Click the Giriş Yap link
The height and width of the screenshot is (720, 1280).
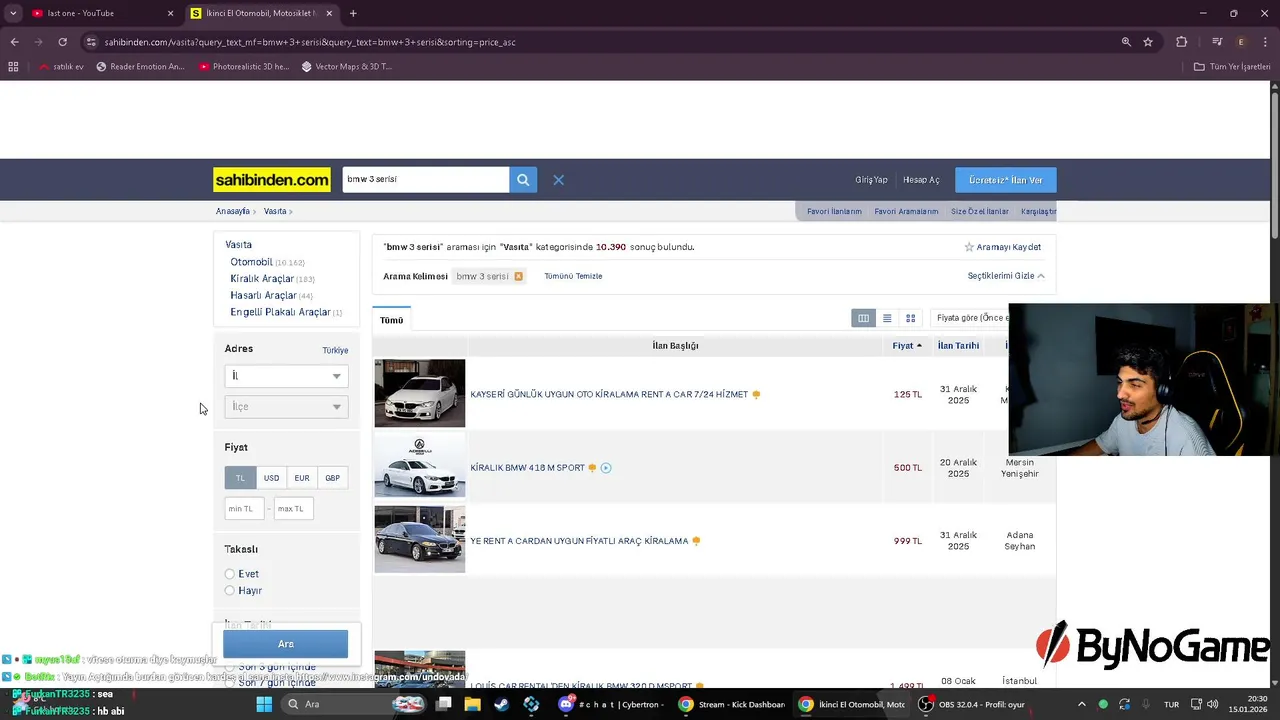[x=871, y=180]
